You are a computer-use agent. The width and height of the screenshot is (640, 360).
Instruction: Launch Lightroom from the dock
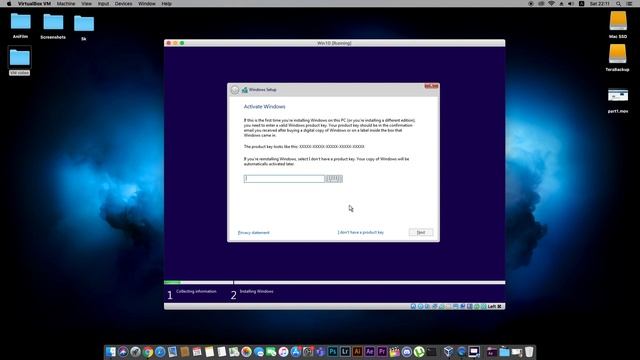345,352
